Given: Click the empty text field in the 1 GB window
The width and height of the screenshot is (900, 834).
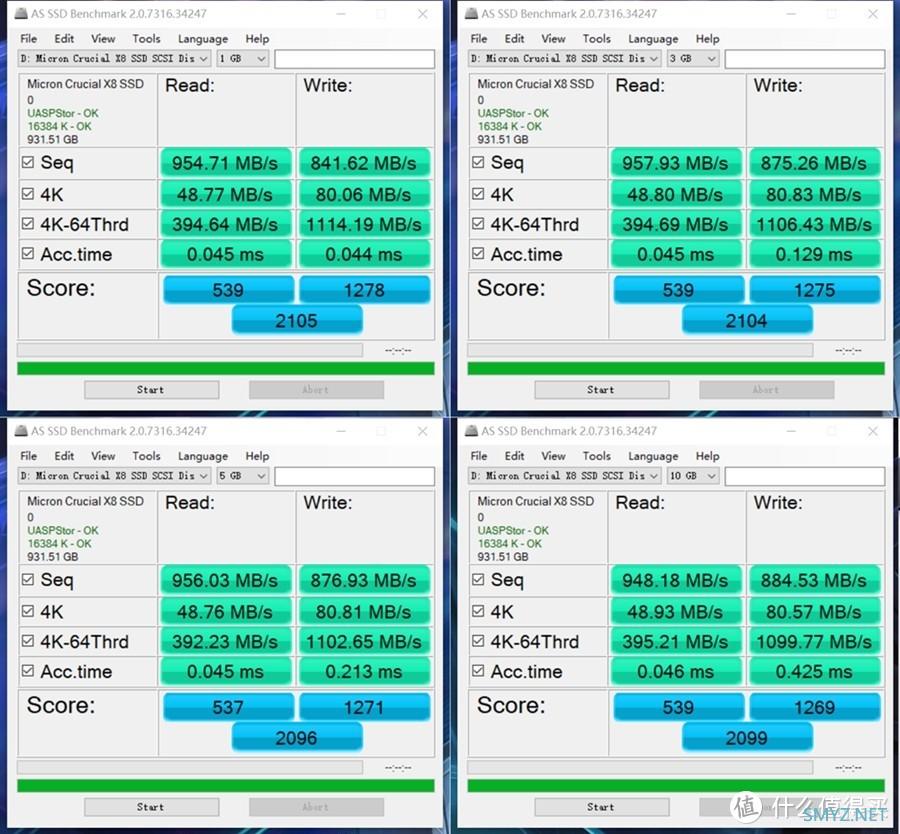Looking at the screenshot, I should (x=354, y=59).
